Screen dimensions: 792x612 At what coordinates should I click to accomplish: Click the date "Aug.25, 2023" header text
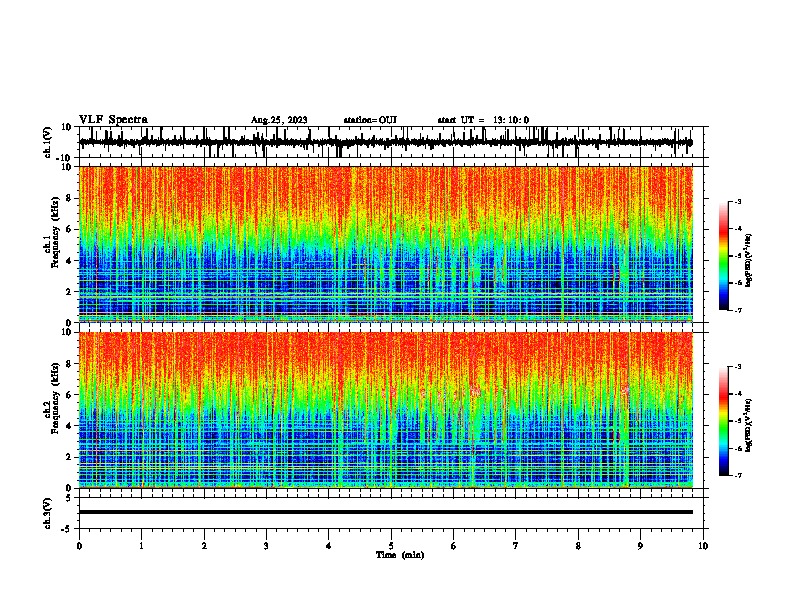pos(279,120)
